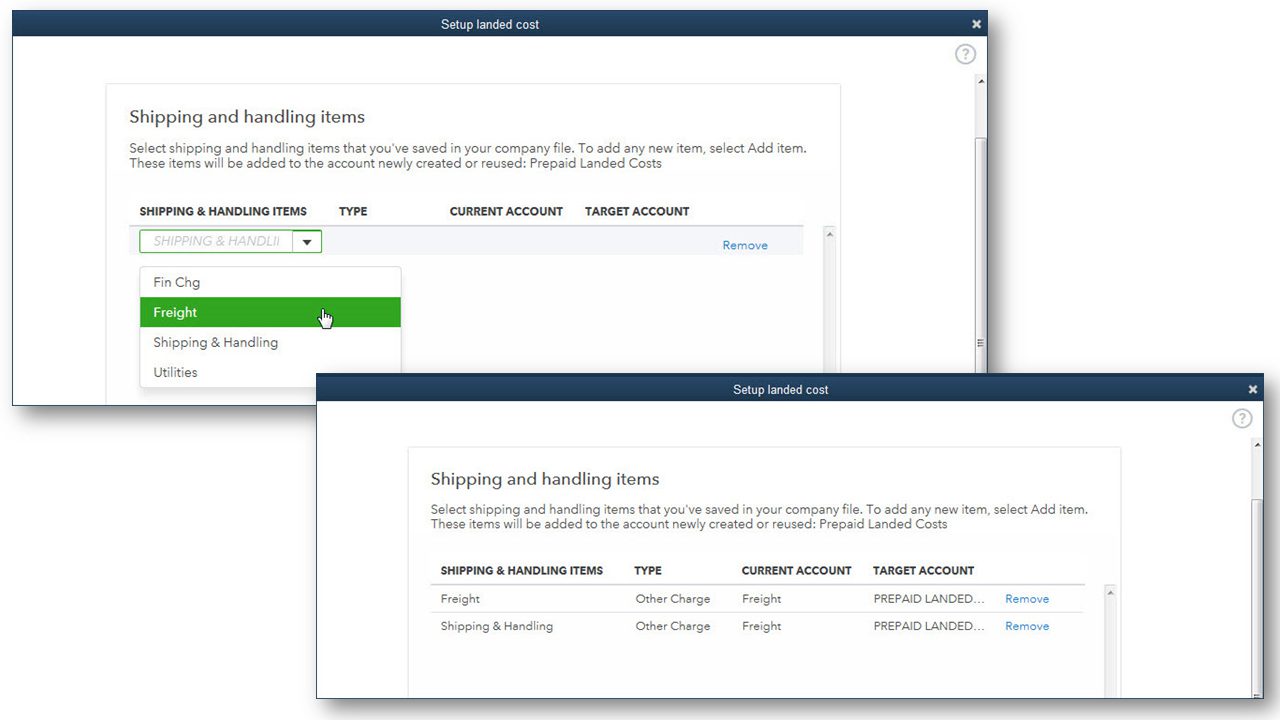
Task: Click Remove link next to empty item dropdown
Action: click(745, 245)
